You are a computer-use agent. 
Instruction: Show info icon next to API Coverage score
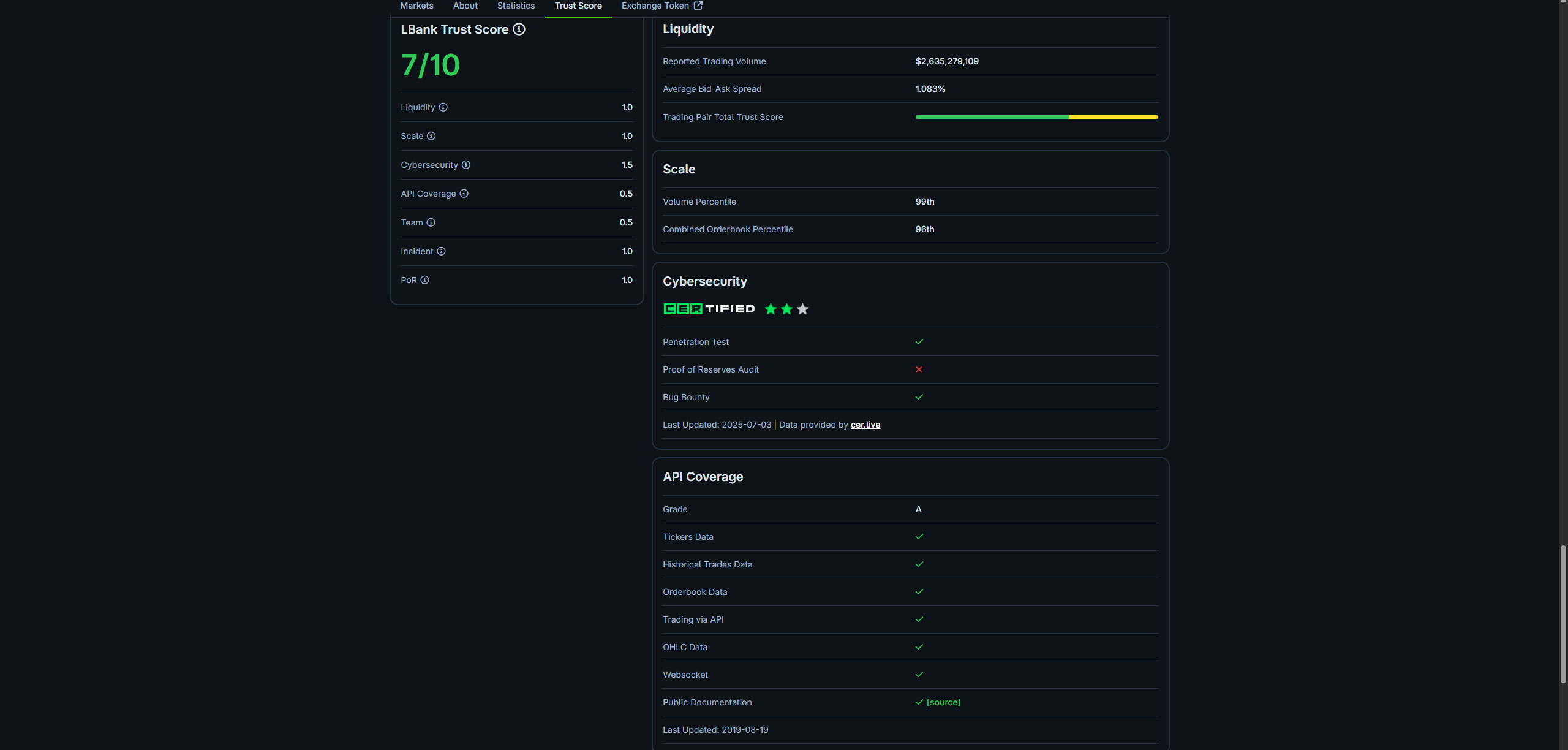tap(464, 194)
